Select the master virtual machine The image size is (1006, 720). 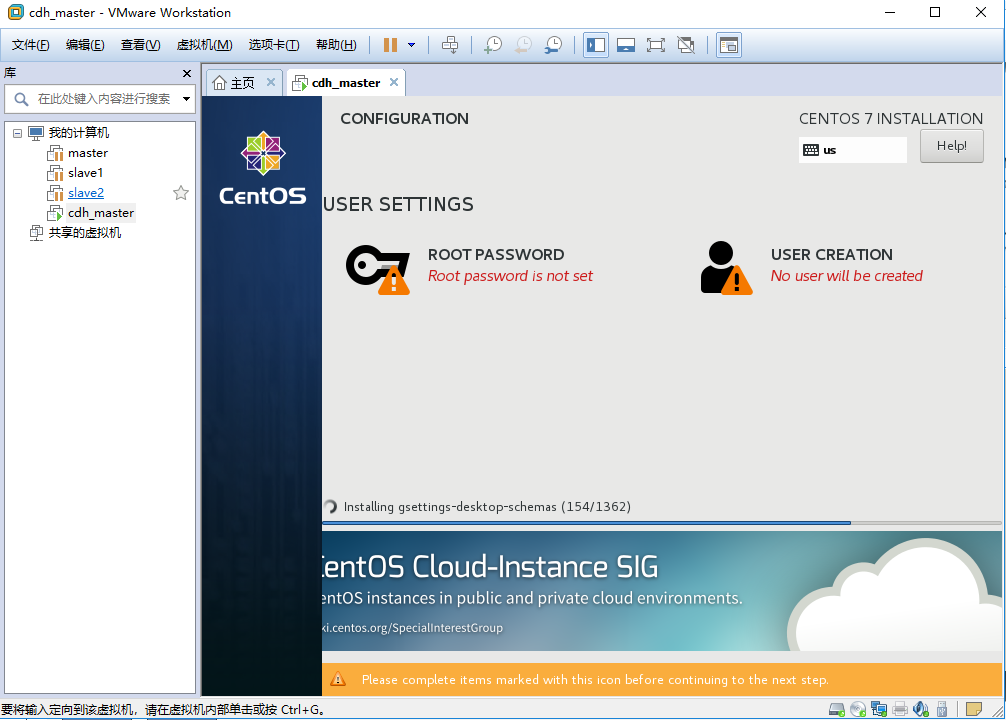coord(88,153)
